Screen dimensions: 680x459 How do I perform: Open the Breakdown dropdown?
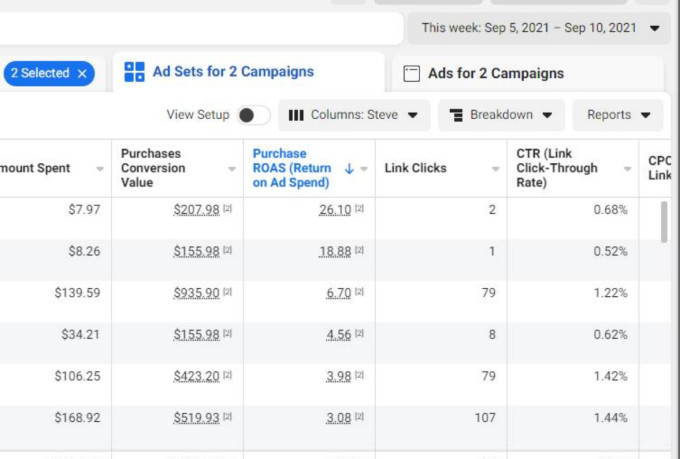pos(501,115)
